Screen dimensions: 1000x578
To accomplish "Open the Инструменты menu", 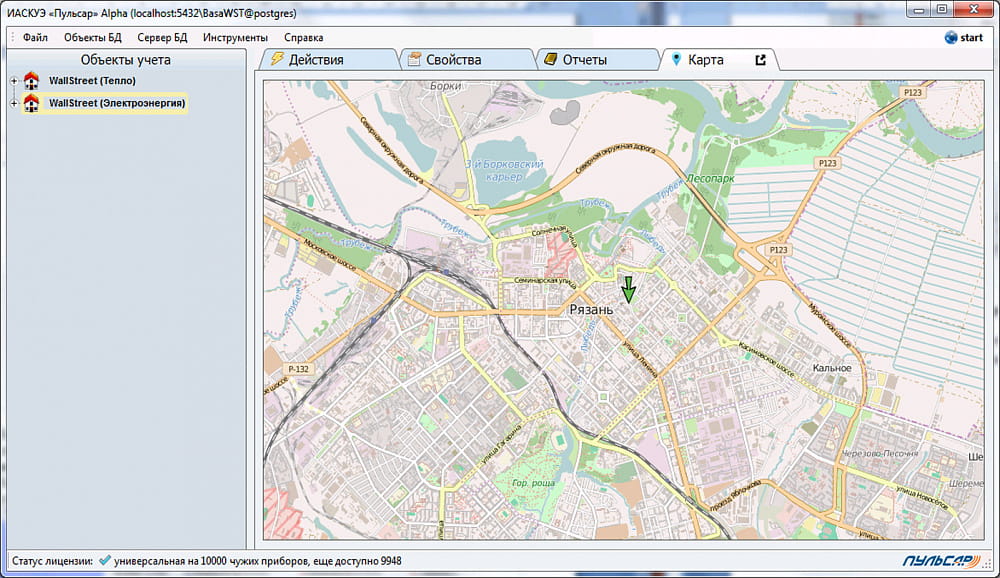I will pyautogui.click(x=235, y=38).
